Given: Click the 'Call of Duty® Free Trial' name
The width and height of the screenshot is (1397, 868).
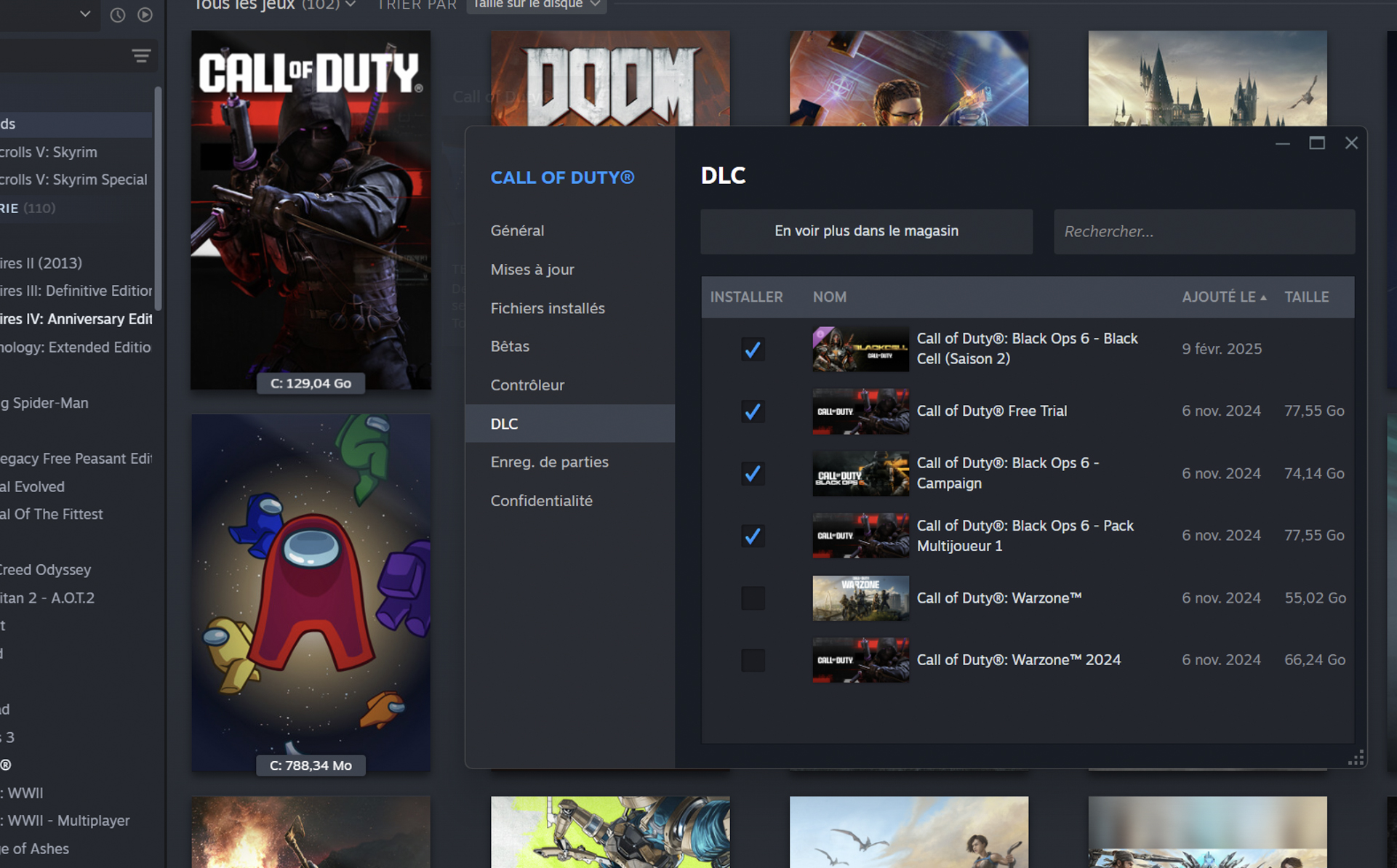Looking at the screenshot, I should (x=991, y=411).
